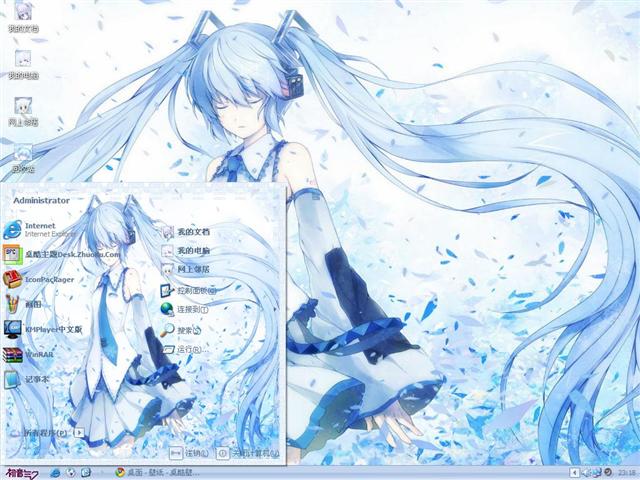This screenshot has height=480, width=640.
Task: Open 控制面板(C) control panel entry
Action: pyautogui.click(x=189, y=291)
